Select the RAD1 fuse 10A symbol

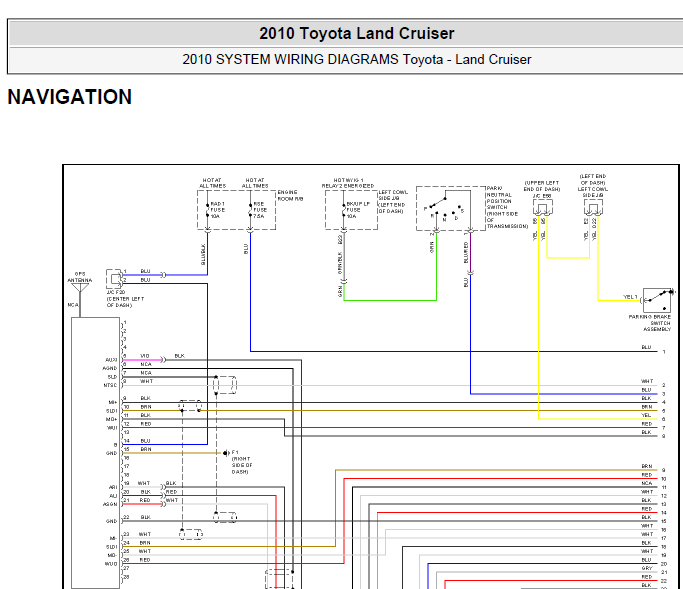point(208,210)
